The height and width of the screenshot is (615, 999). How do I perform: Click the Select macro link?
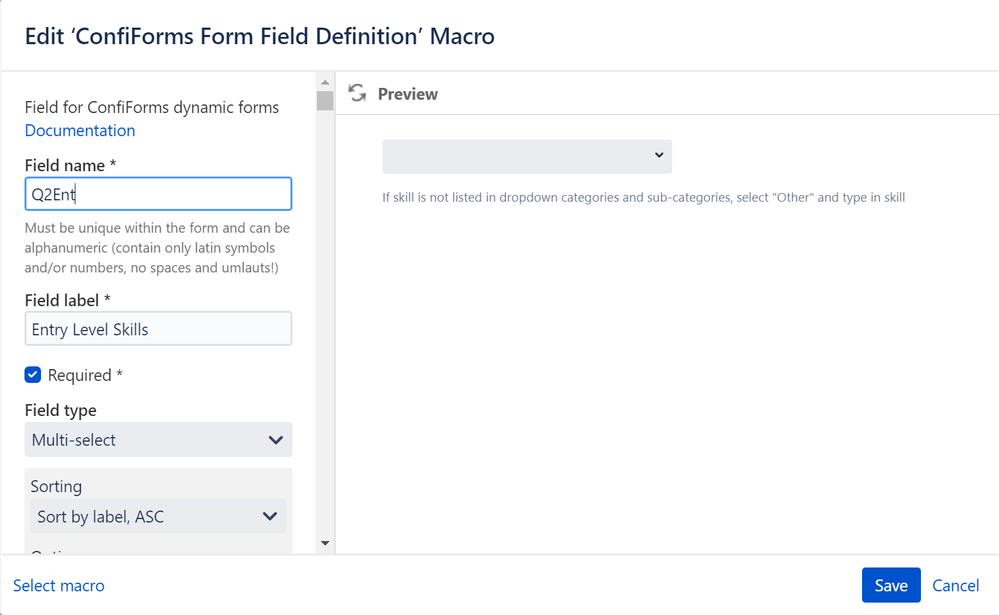59,585
